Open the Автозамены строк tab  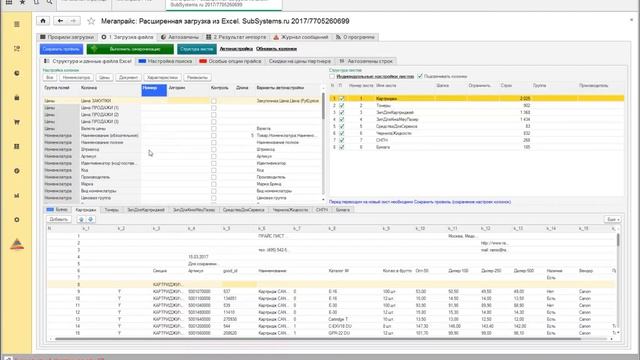(x=366, y=61)
